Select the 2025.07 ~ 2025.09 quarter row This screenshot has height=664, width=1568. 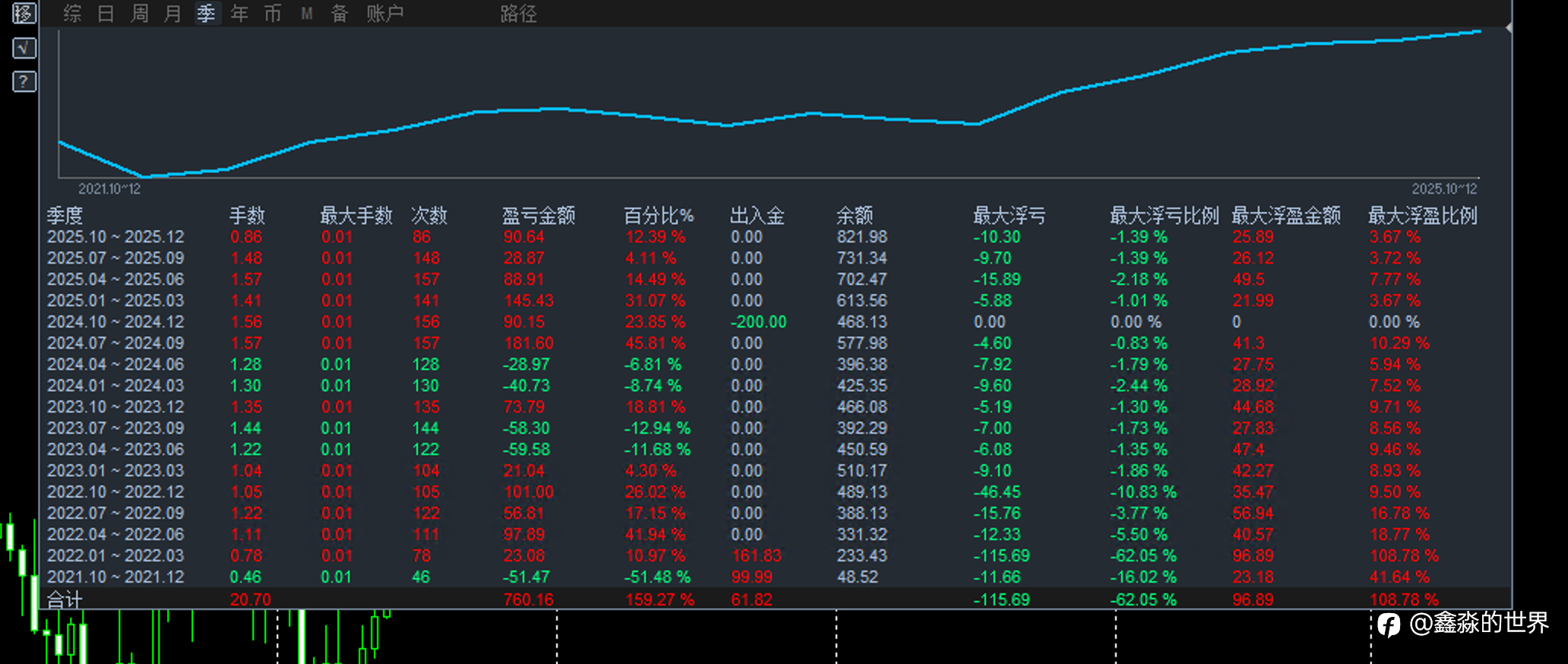pyautogui.click(x=775, y=258)
